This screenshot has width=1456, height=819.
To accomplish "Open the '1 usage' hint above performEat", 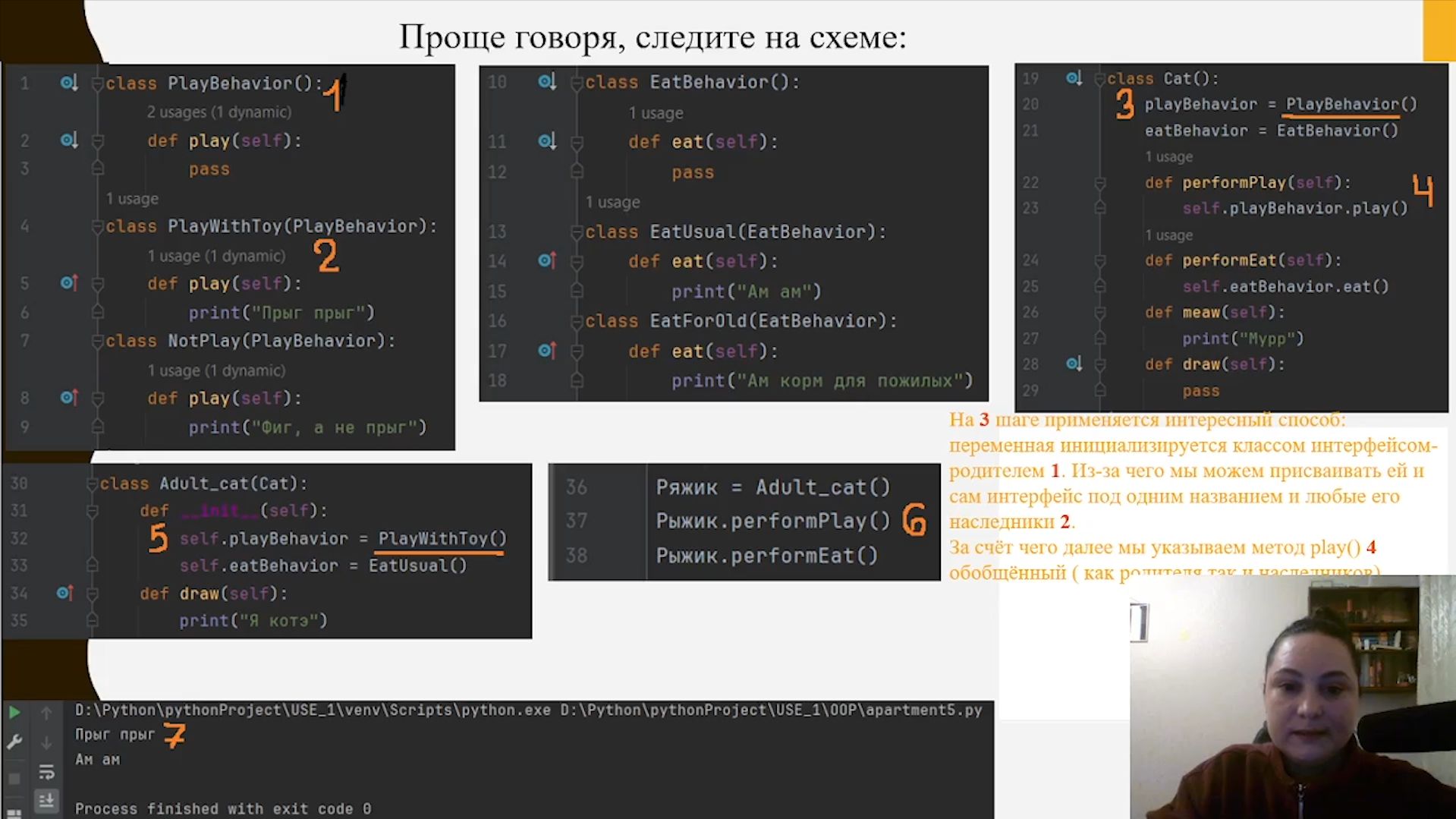I will (x=1168, y=235).
